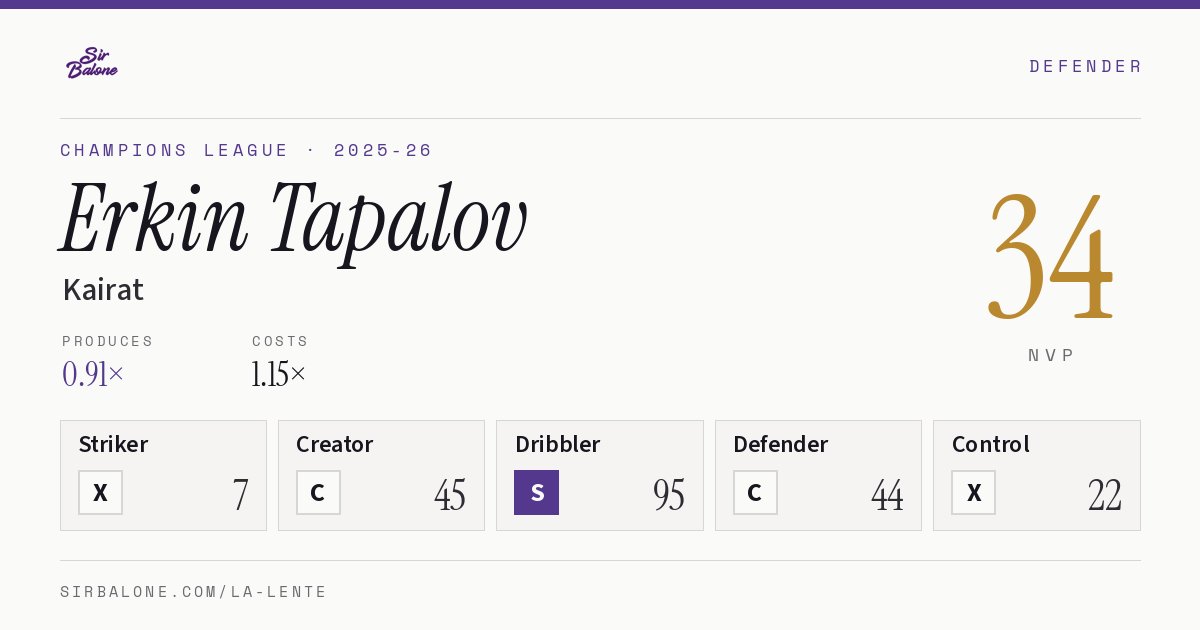Screen dimensions: 1200x630
Task: Open the Striker stat card
Action: pyautogui.click(x=163, y=475)
